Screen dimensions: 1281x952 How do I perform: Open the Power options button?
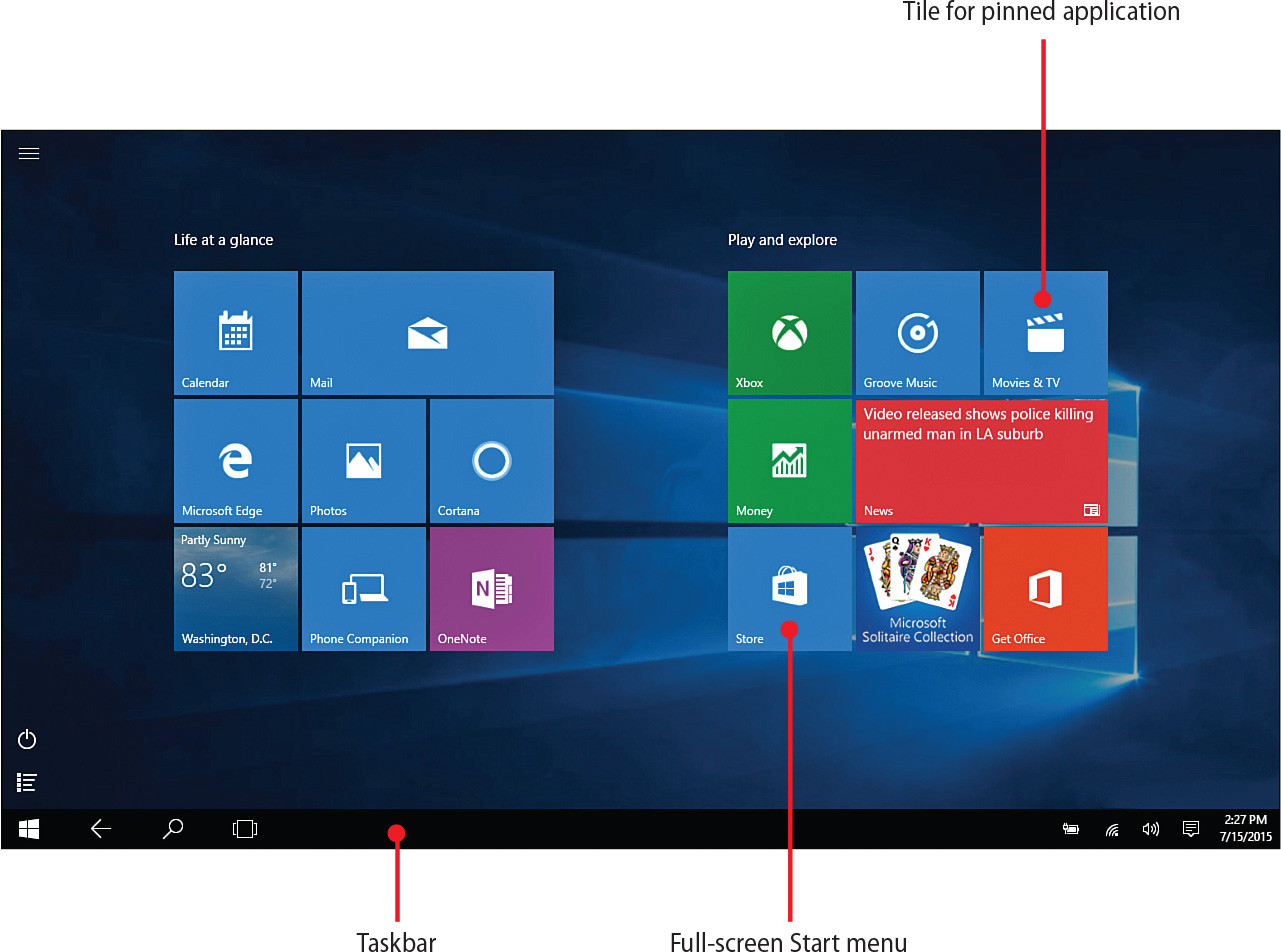pyautogui.click(x=26, y=739)
